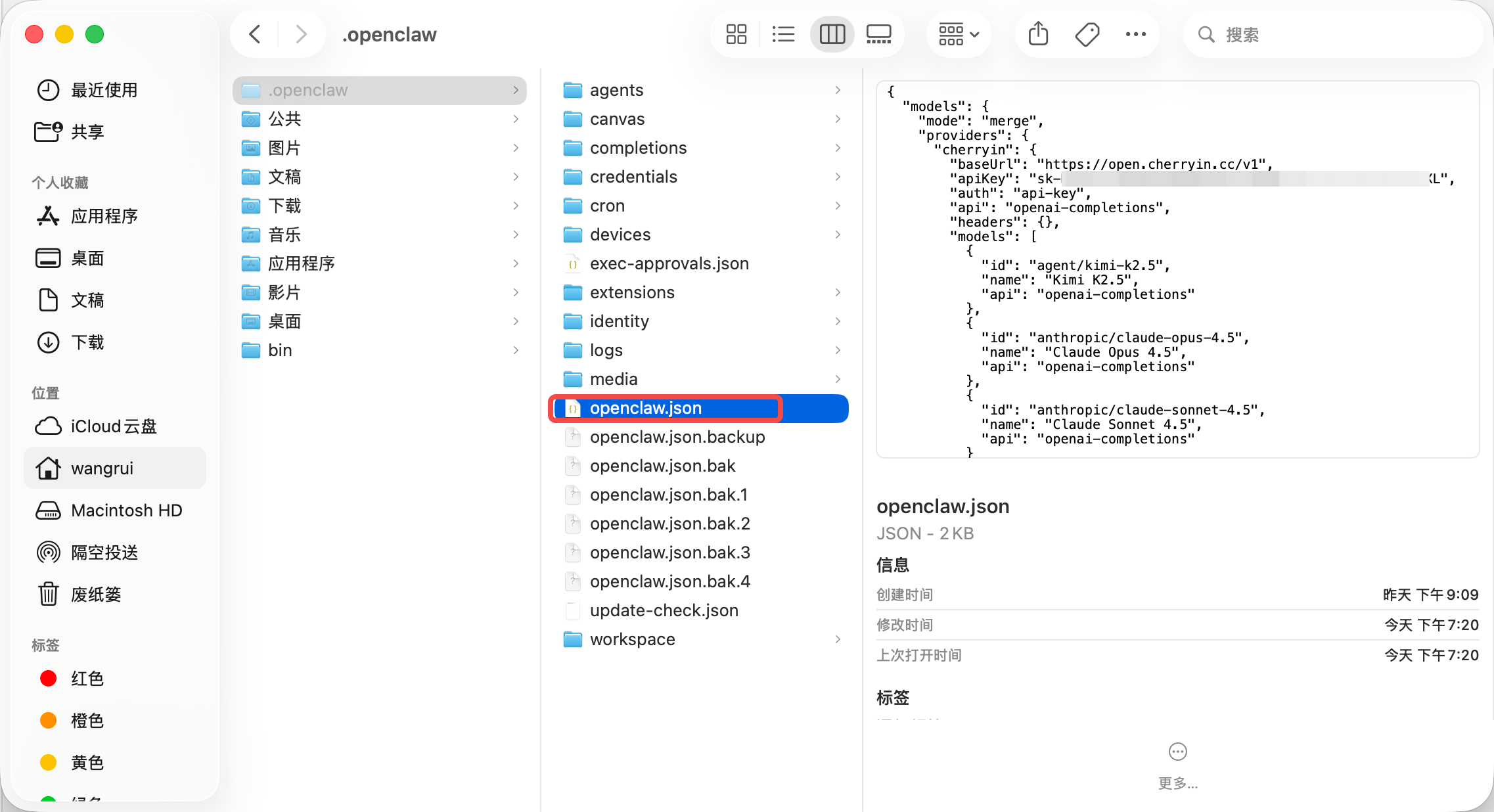Expand the workspace folder chevron
Image resolution: width=1494 pixels, height=812 pixels.
838,639
